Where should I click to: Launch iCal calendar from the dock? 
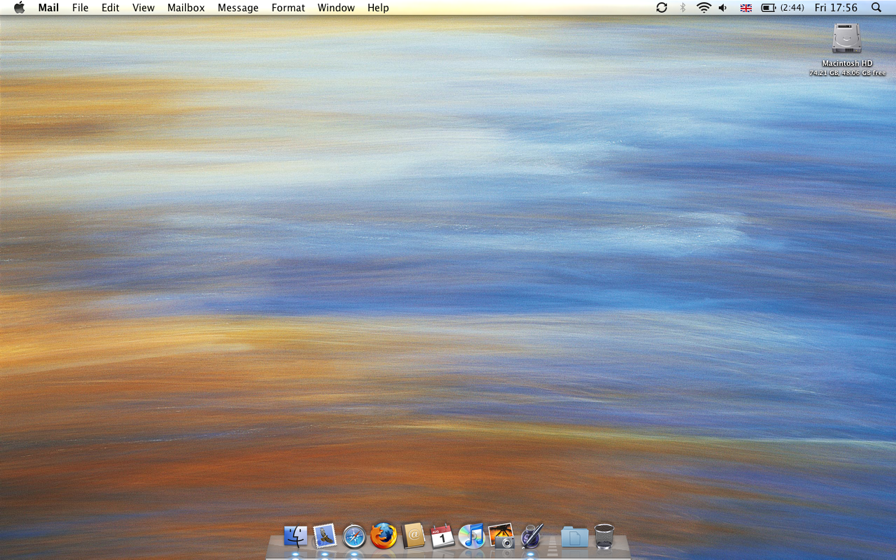tap(442, 537)
